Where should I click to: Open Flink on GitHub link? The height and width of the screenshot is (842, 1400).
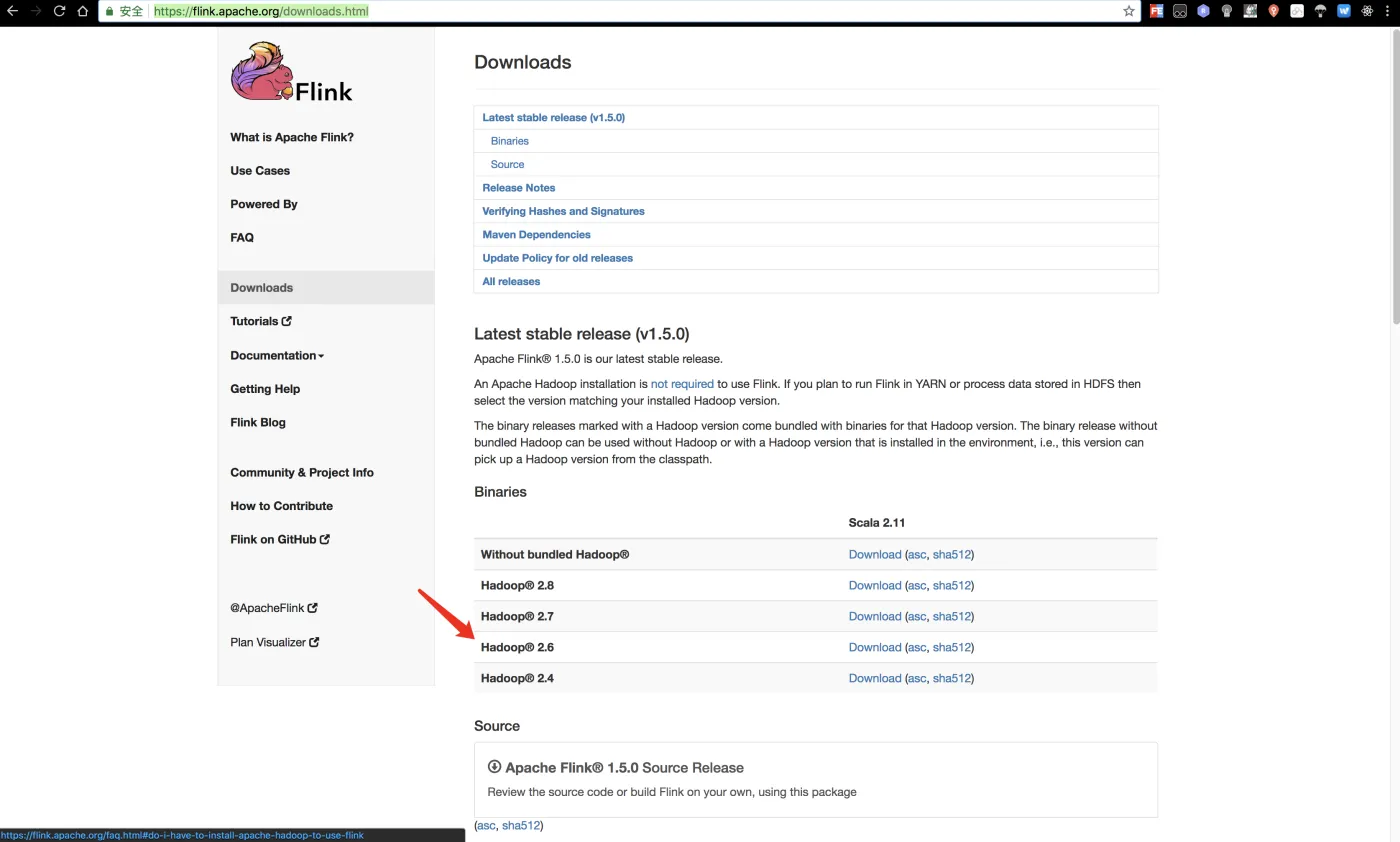click(x=280, y=539)
